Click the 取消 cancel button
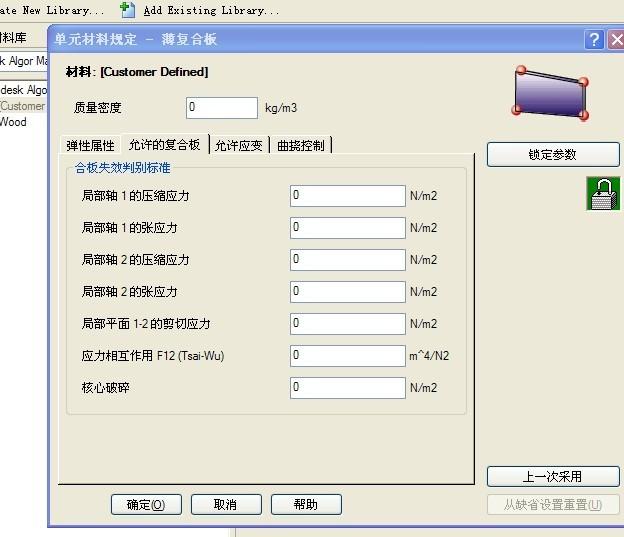 pyautogui.click(x=226, y=505)
